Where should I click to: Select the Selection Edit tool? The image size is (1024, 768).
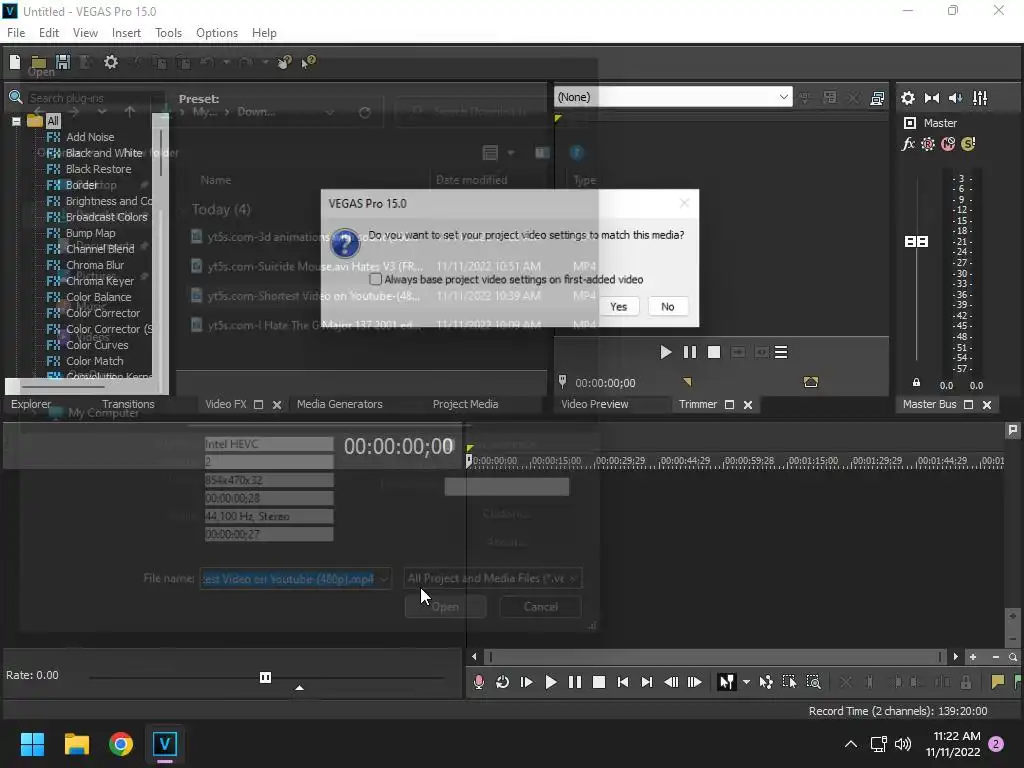[x=790, y=682]
